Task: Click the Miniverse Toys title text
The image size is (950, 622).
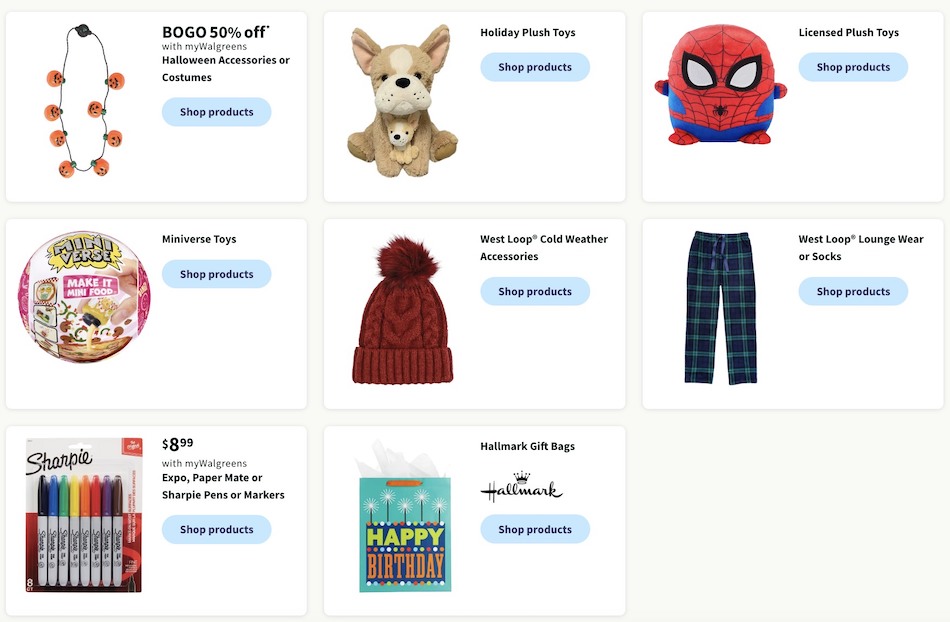Action: point(199,239)
